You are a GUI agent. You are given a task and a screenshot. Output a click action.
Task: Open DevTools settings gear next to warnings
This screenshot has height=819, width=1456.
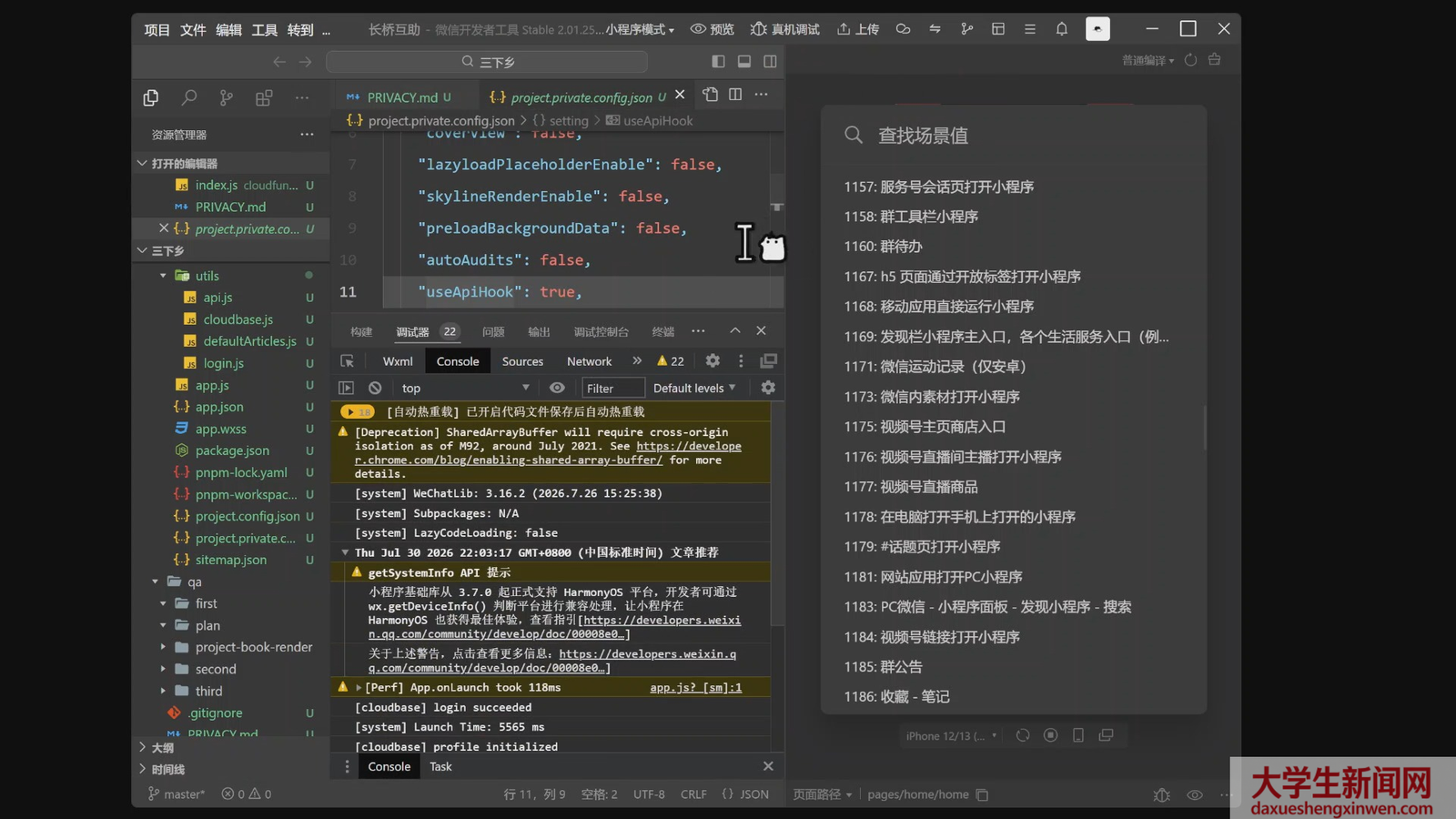[x=713, y=361]
